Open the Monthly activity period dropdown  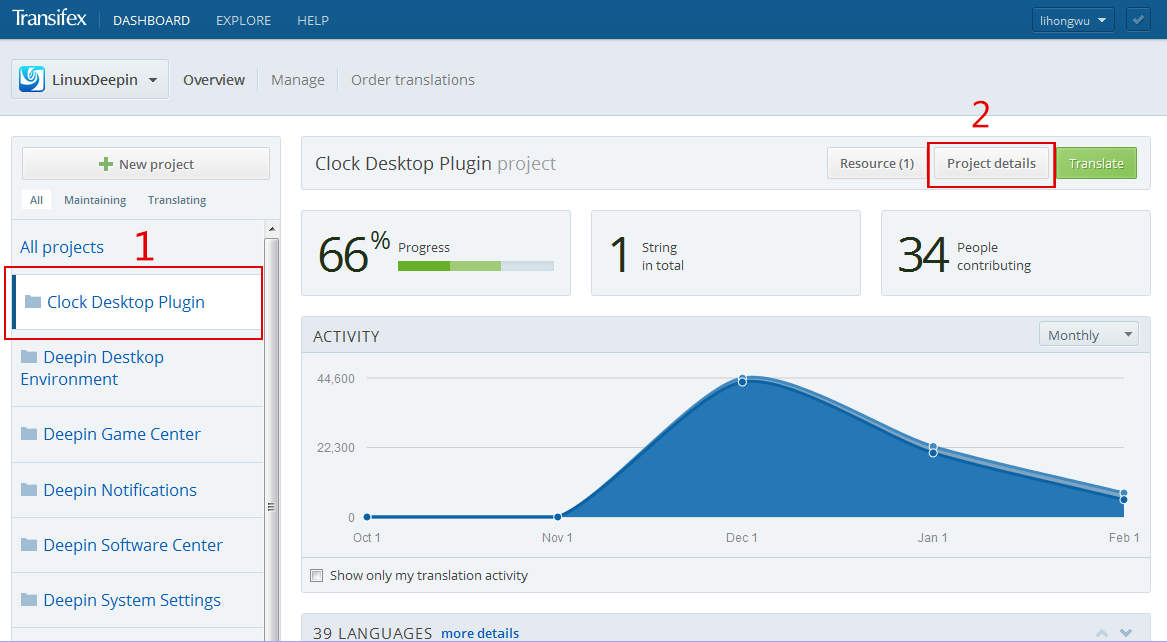click(1088, 335)
